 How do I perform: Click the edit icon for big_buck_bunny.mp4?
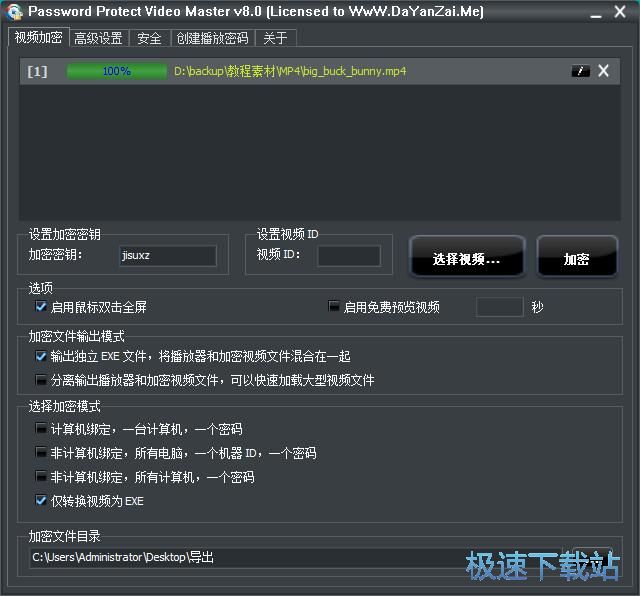(580, 71)
